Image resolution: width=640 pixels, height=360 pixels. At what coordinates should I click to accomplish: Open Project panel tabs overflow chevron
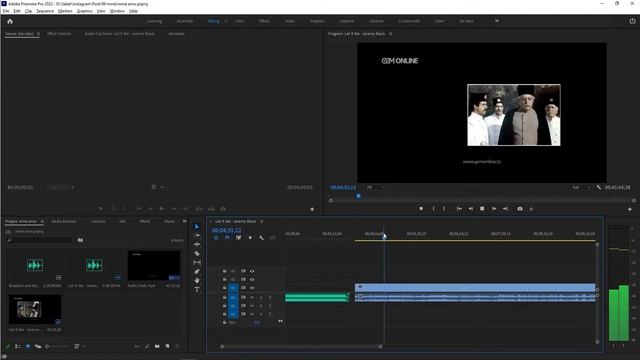(184, 221)
